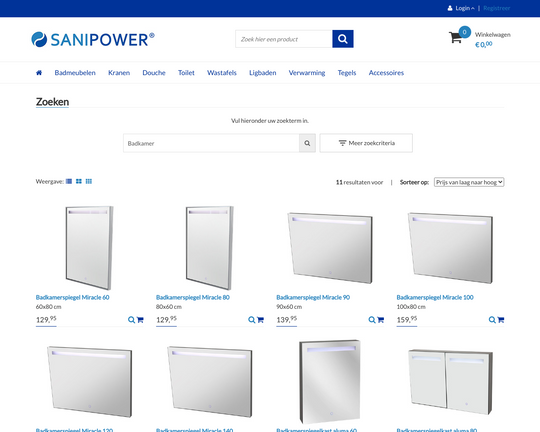Click the '100x80 cm' size text
The image size is (540, 432).
(411, 307)
